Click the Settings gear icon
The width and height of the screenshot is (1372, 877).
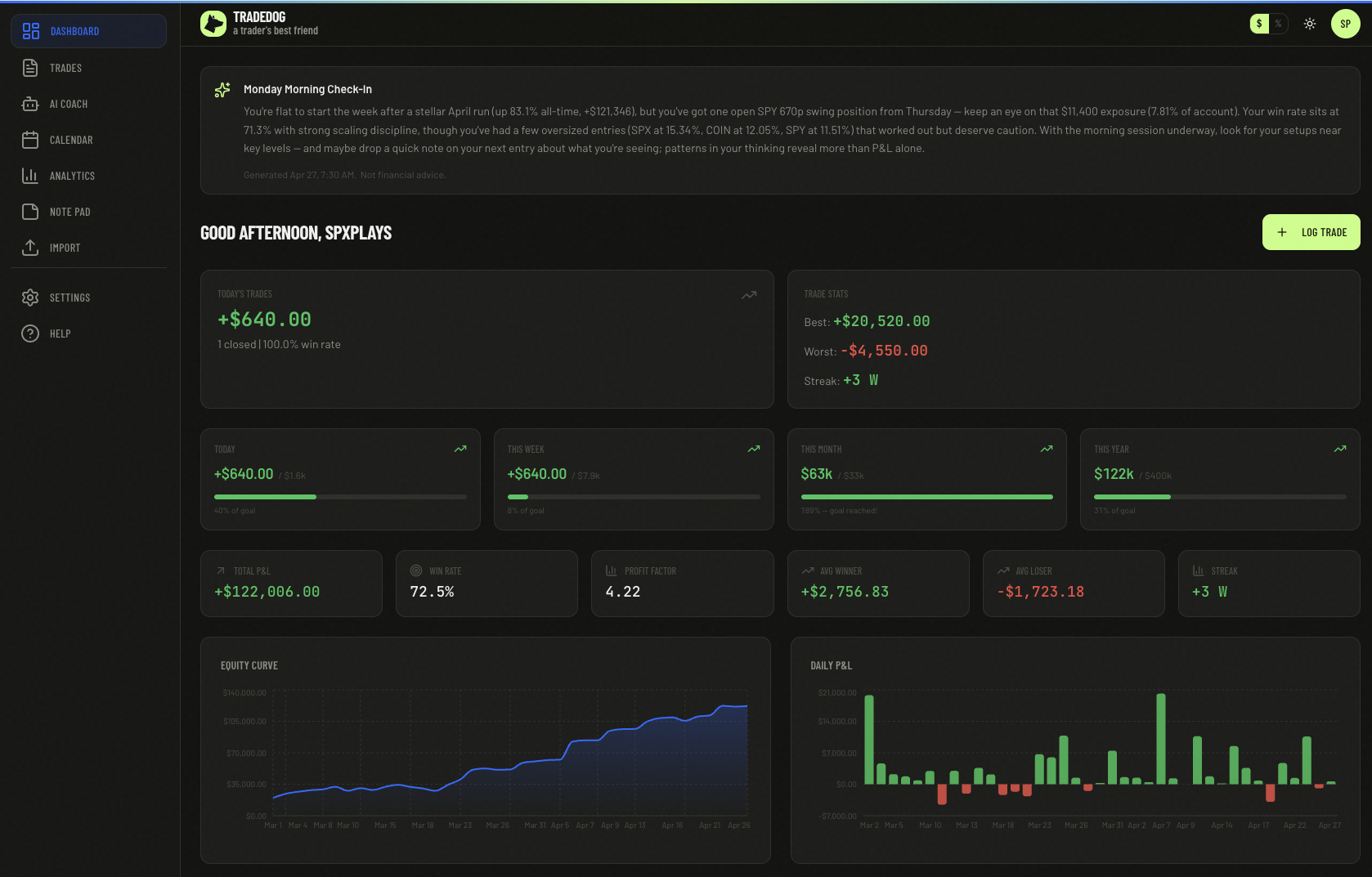[30, 298]
